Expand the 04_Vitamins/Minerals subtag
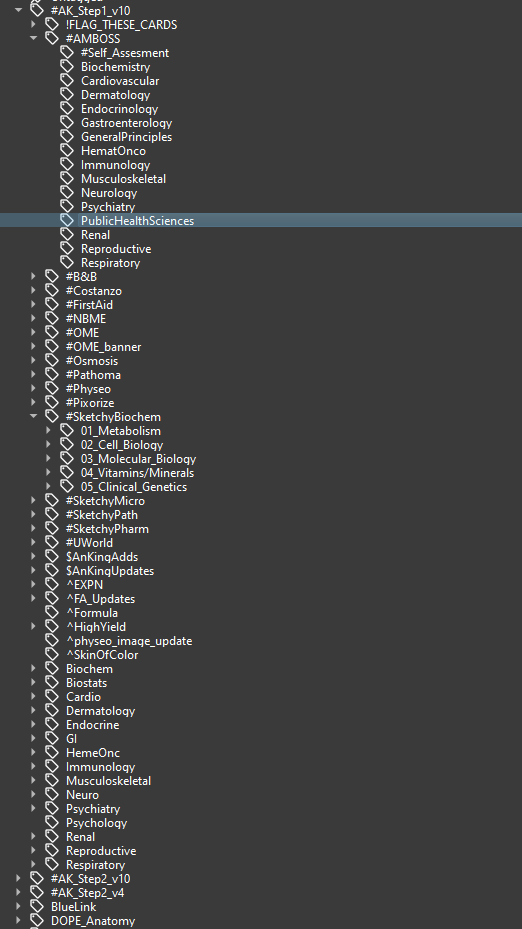 [x=49, y=473]
